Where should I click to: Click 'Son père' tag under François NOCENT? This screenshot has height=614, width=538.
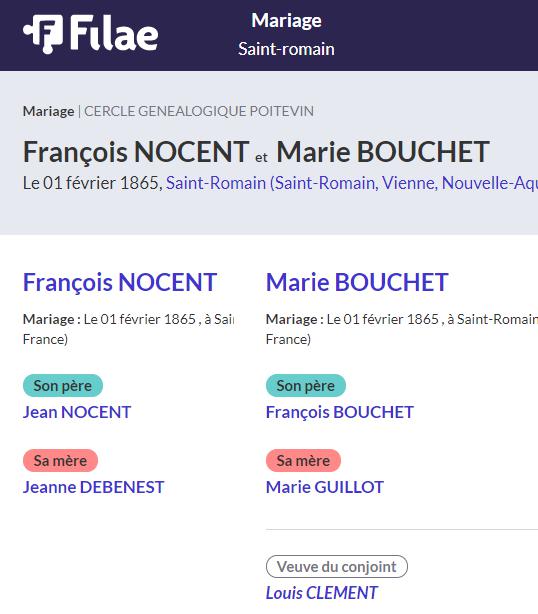[63, 386]
